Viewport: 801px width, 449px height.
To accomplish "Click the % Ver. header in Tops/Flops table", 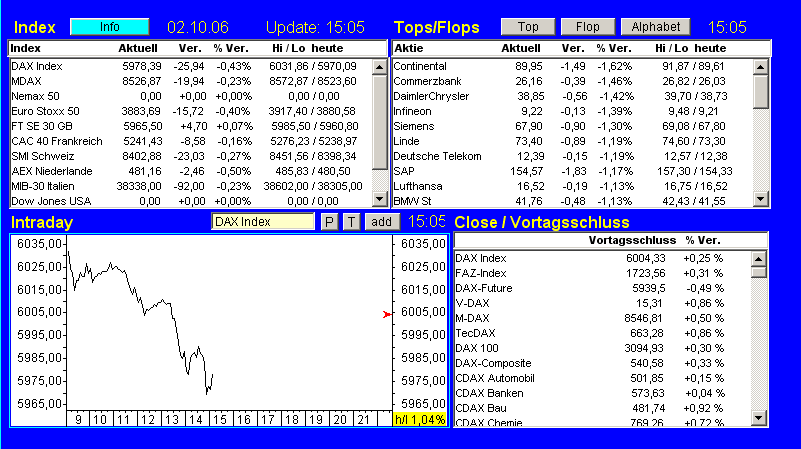I will click(x=614, y=48).
